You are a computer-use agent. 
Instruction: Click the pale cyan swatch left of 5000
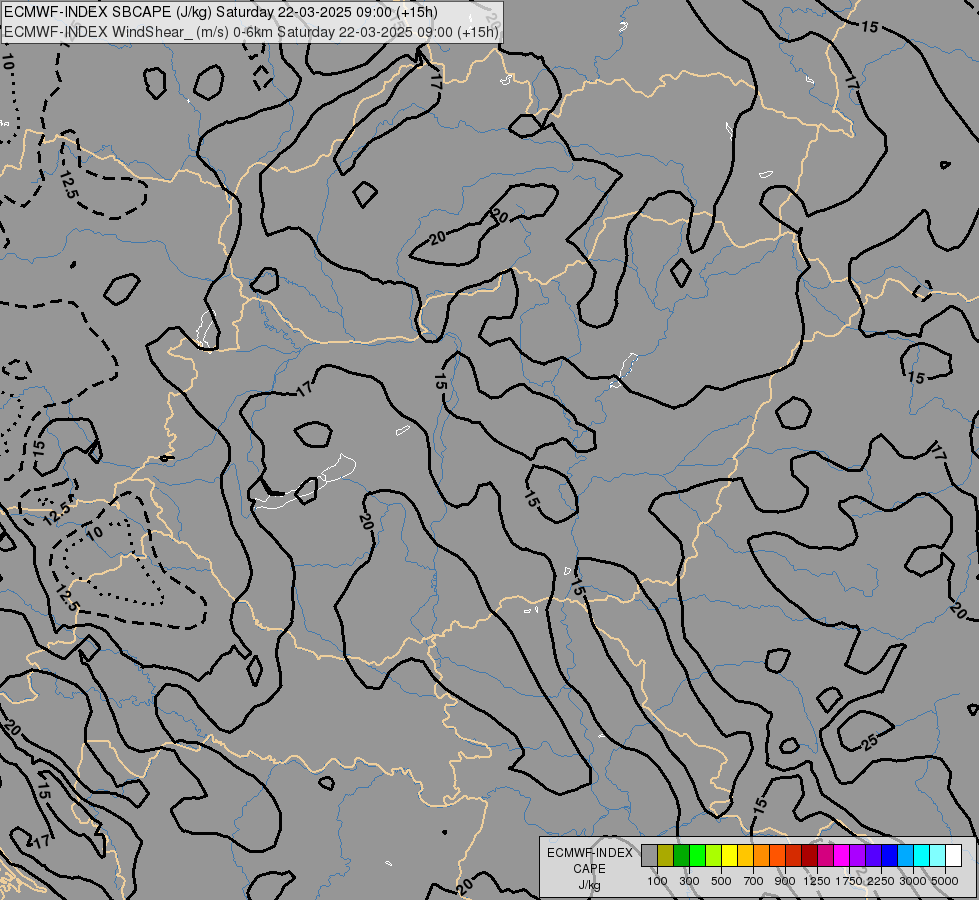[938, 855]
